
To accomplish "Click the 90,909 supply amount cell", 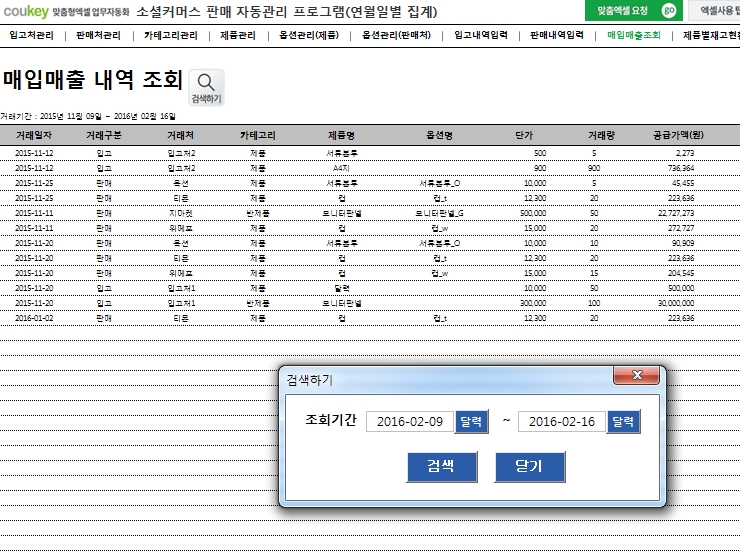I will 683,243.
